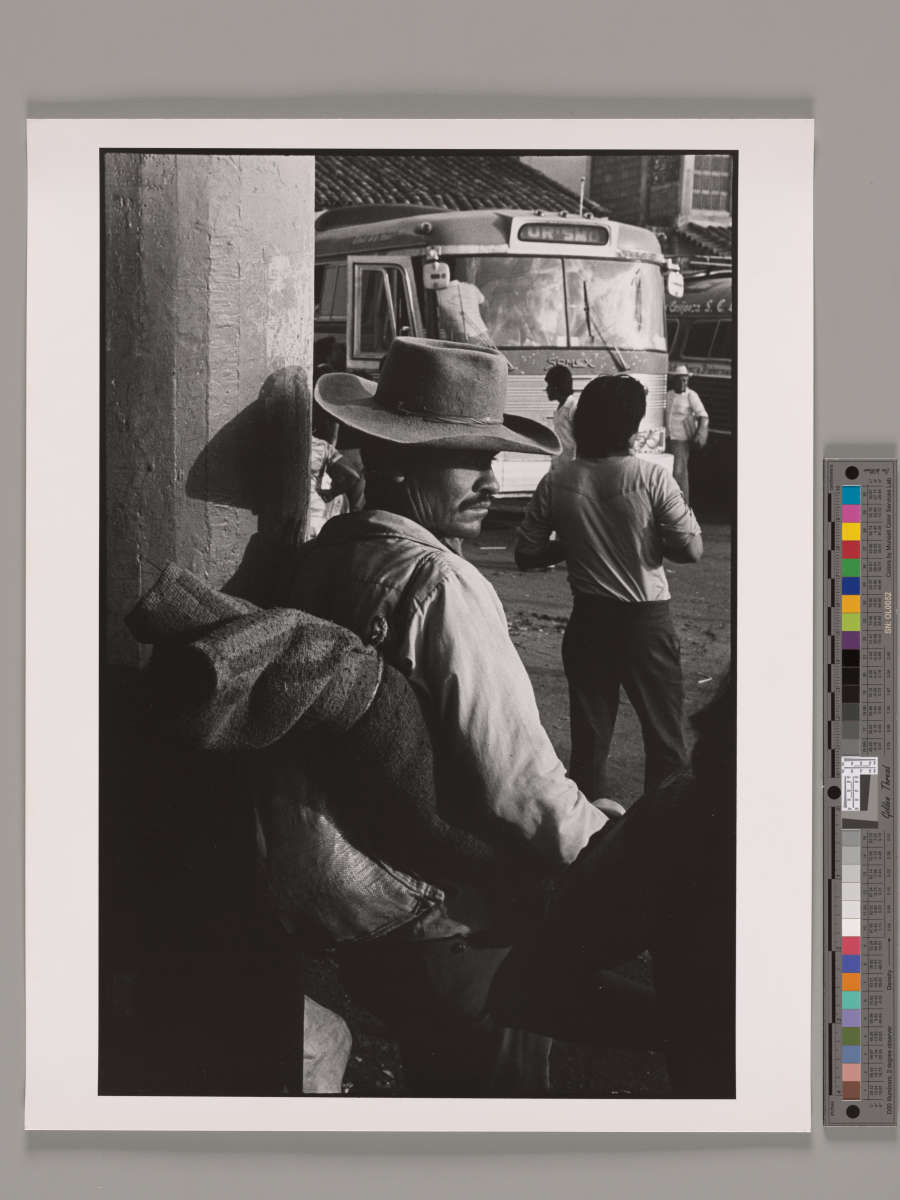Click the bus side mirror by the door

[436, 275]
